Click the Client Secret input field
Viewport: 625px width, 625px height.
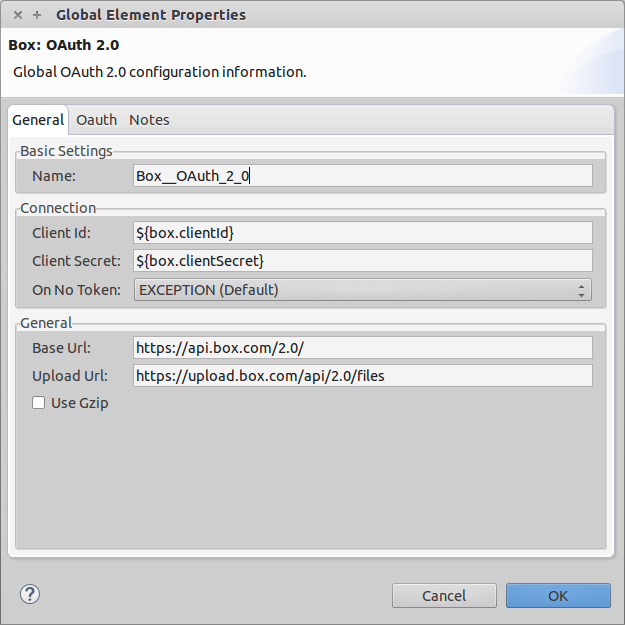pos(363,261)
